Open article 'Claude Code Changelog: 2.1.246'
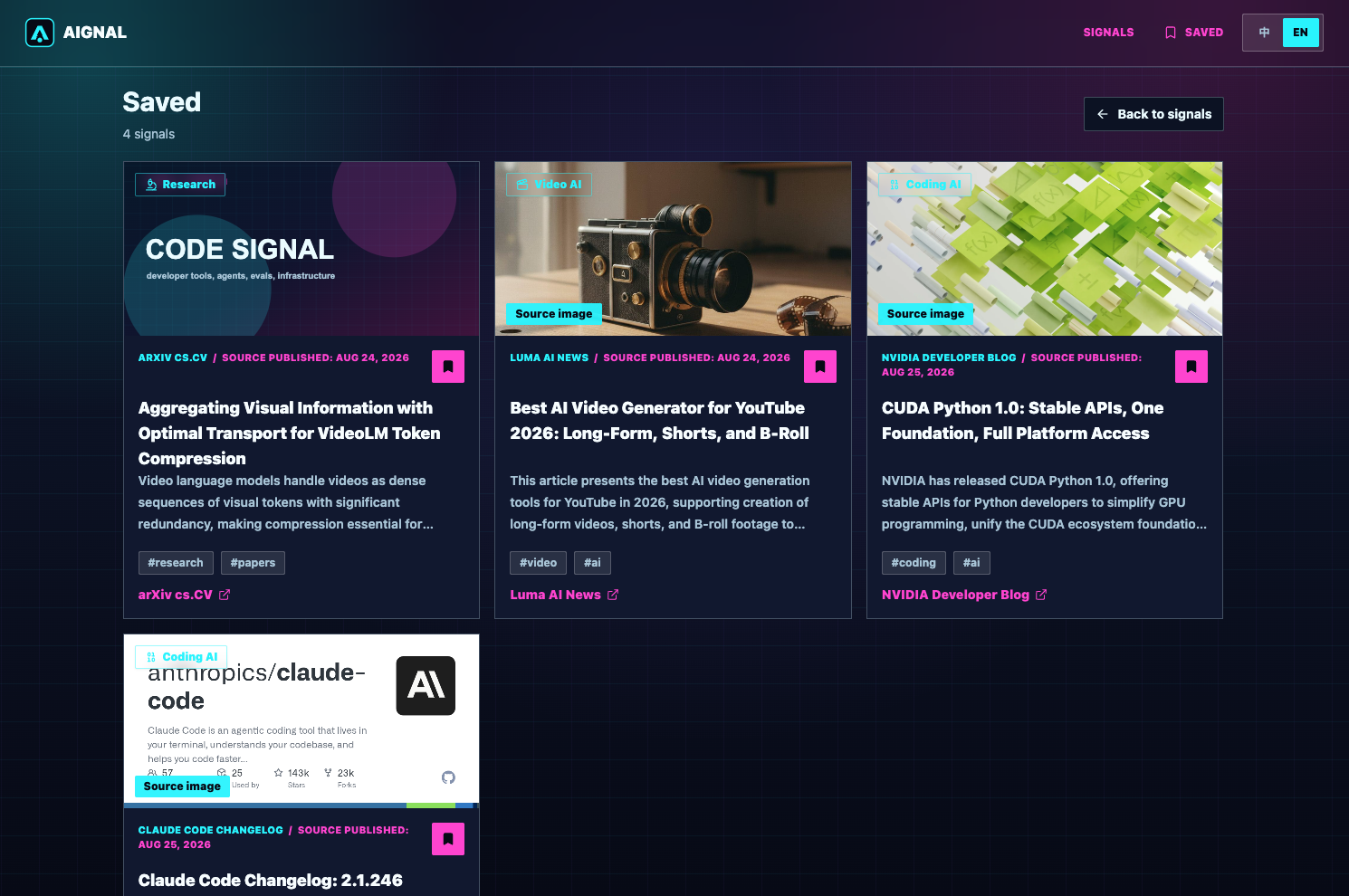This screenshot has height=896, width=1349. click(271, 881)
